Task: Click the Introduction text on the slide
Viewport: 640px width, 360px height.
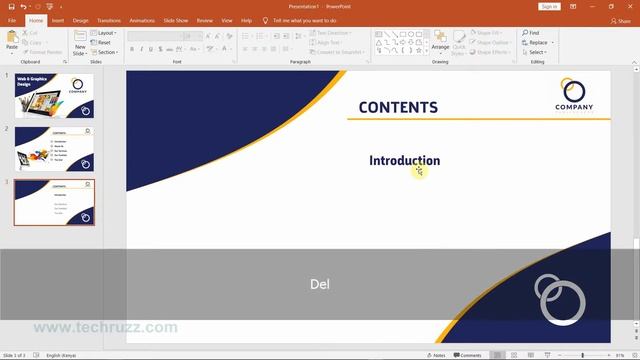Action: (404, 160)
